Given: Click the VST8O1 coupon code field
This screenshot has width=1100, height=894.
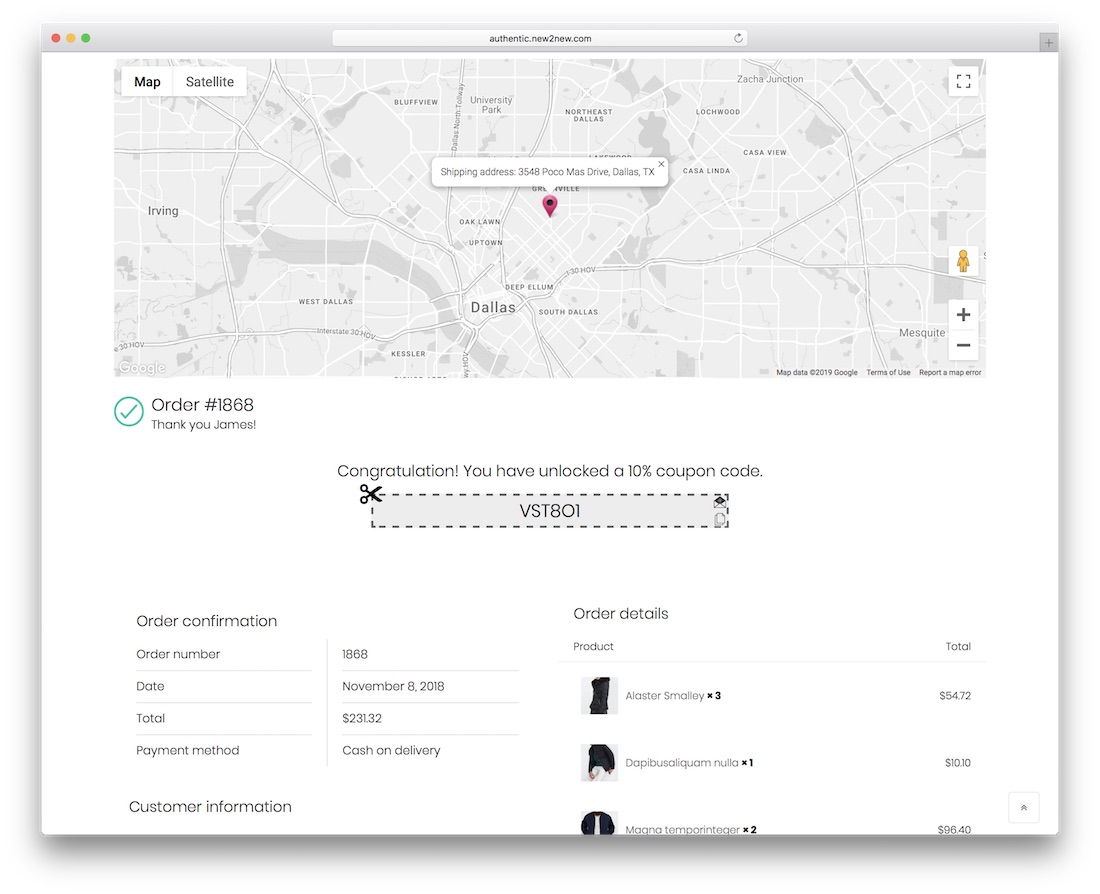Looking at the screenshot, I should tap(549, 511).
